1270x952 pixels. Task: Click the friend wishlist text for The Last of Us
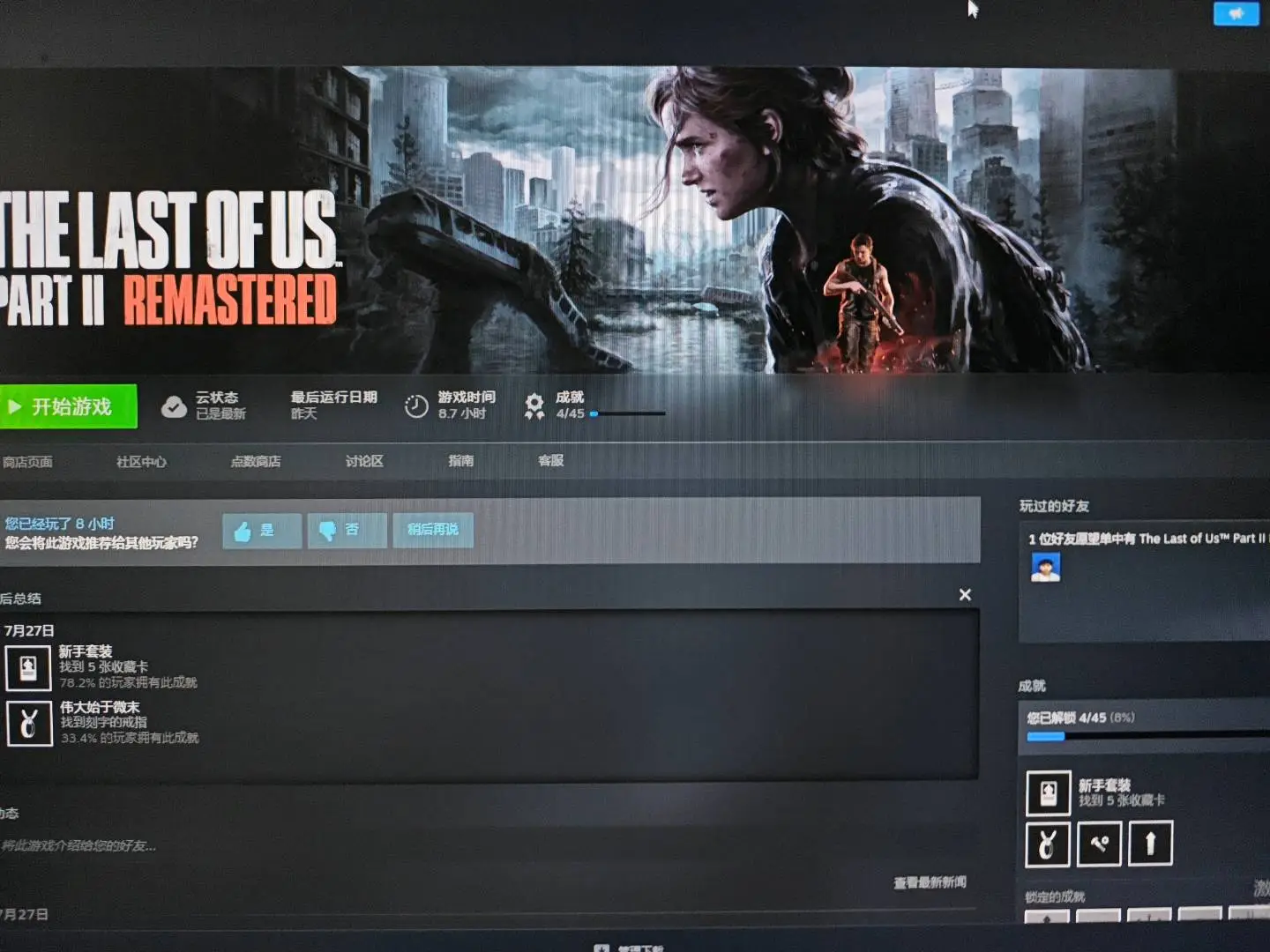1147,539
